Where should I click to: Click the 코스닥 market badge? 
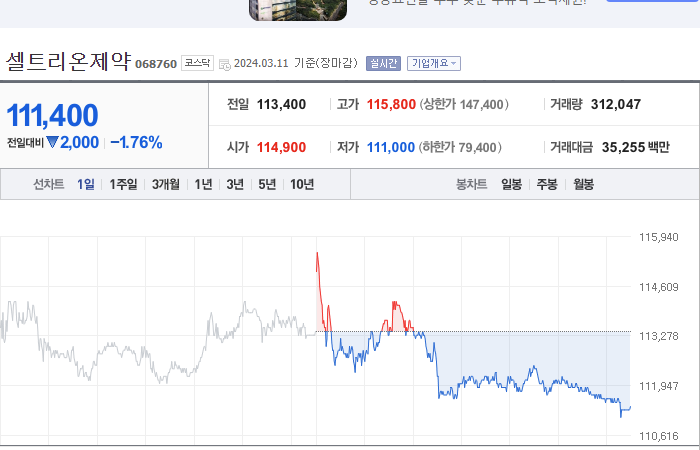click(197, 63)
